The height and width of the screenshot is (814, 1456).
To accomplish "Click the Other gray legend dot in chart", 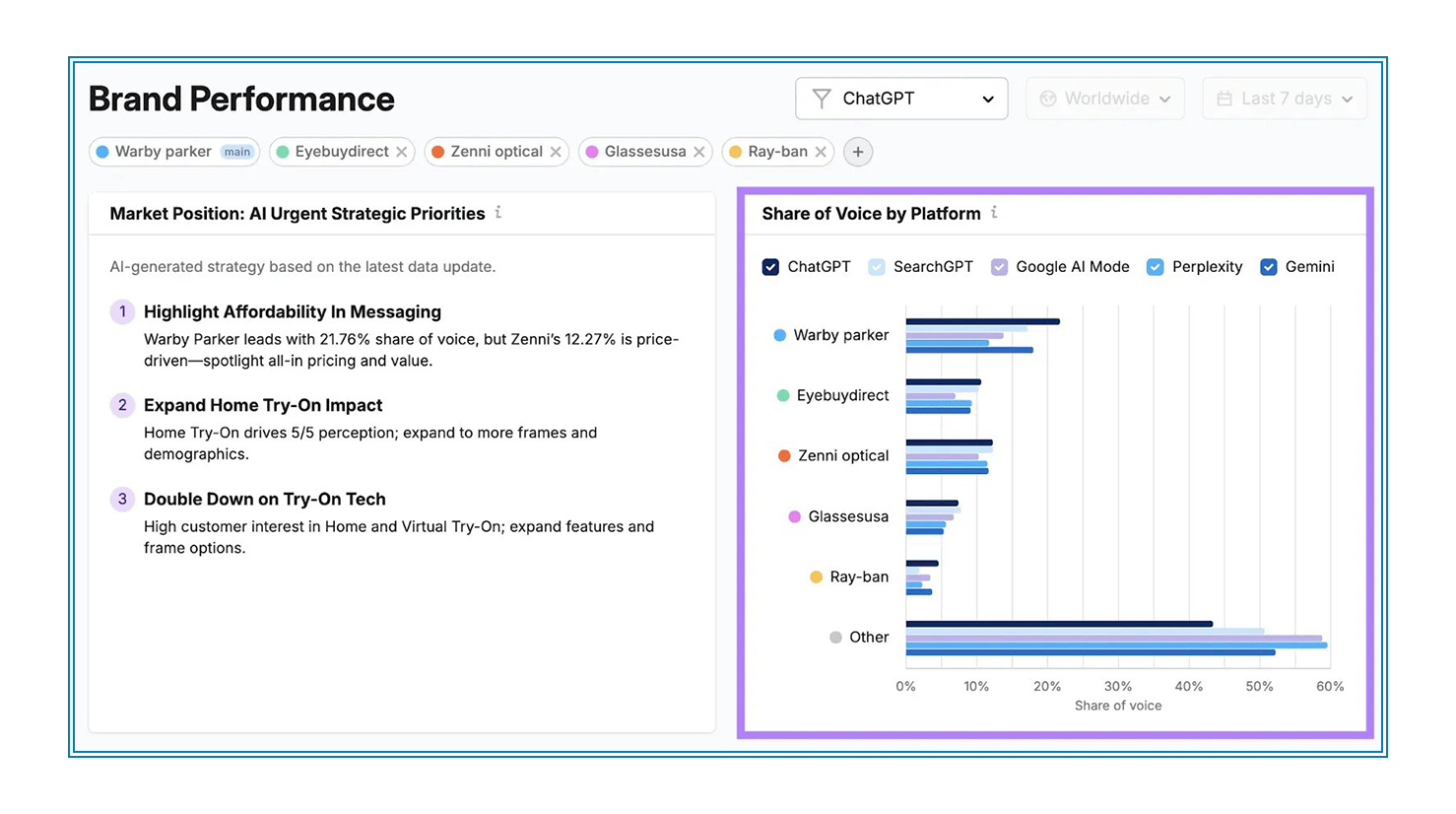I will click(835, 638).
